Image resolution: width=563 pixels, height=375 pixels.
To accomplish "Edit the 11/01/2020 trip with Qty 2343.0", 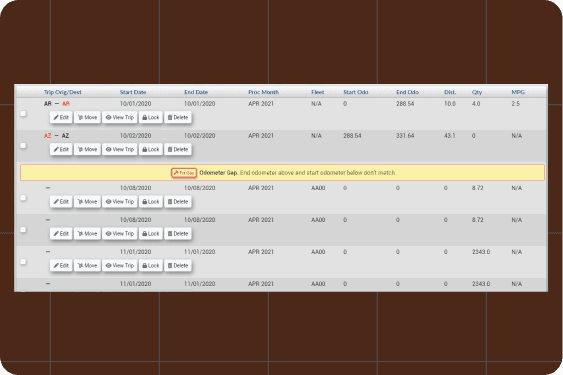I will 61,266.
